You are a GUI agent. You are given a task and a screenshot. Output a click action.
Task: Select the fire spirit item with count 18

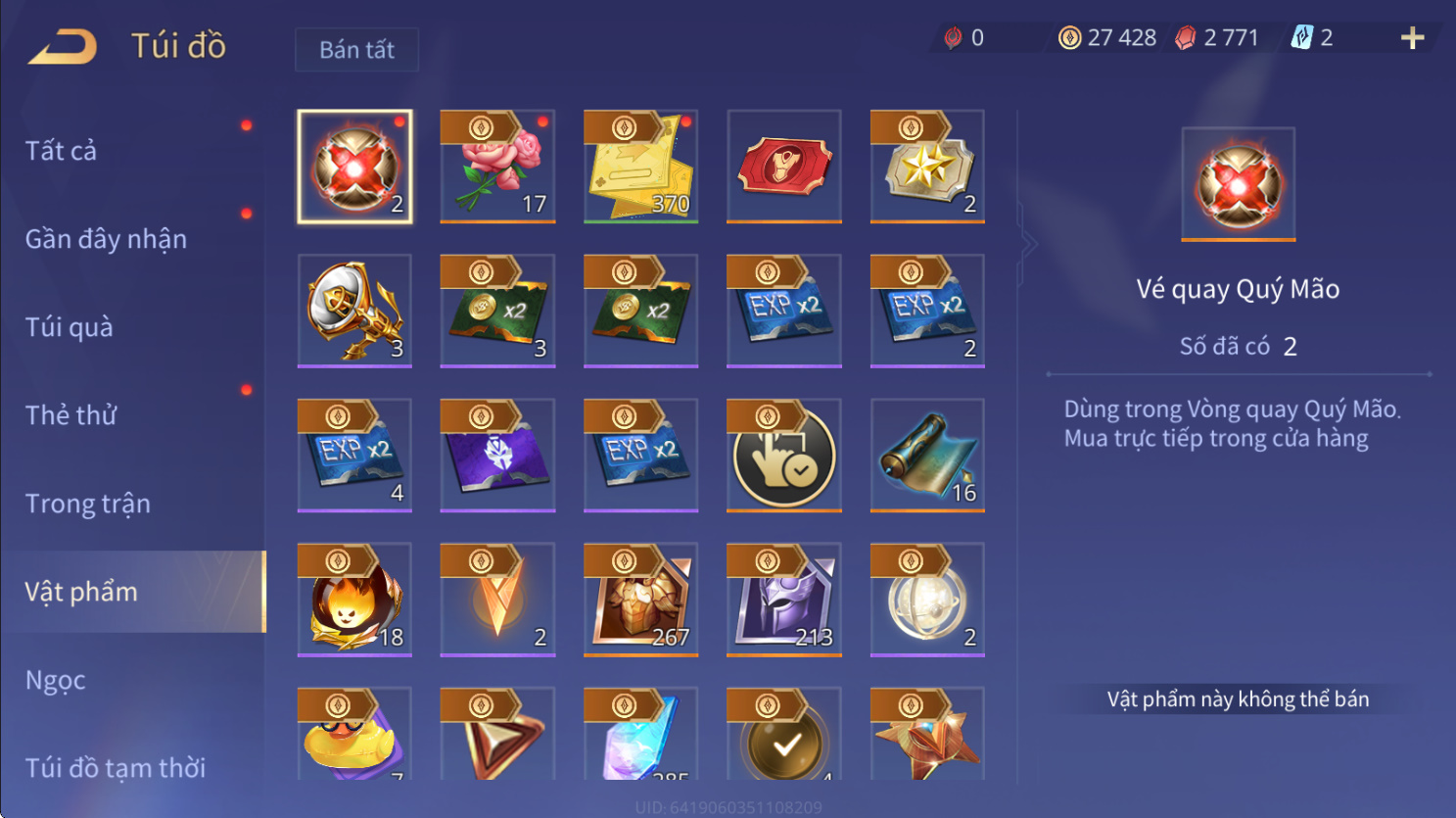354,599
